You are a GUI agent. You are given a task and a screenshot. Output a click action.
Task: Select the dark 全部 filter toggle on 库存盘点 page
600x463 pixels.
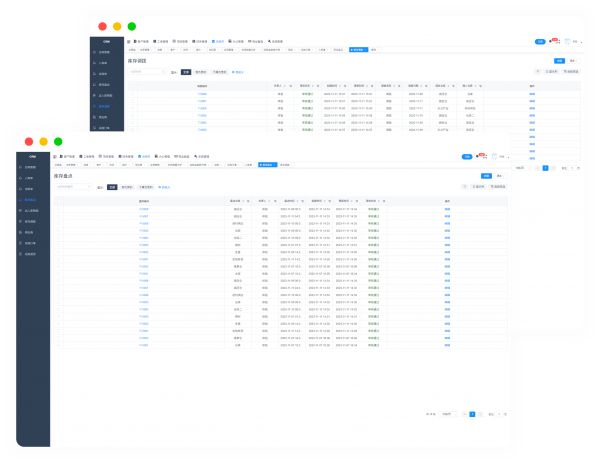point(112,186)
